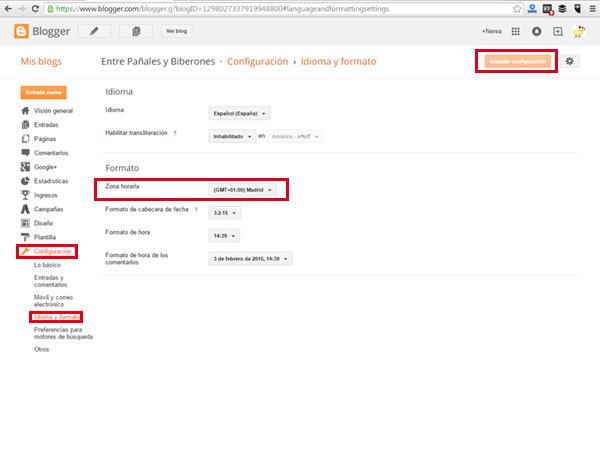Screen dimensions: 600x449
Task: Bookmark page with the star icon
Action: (517, 8)
